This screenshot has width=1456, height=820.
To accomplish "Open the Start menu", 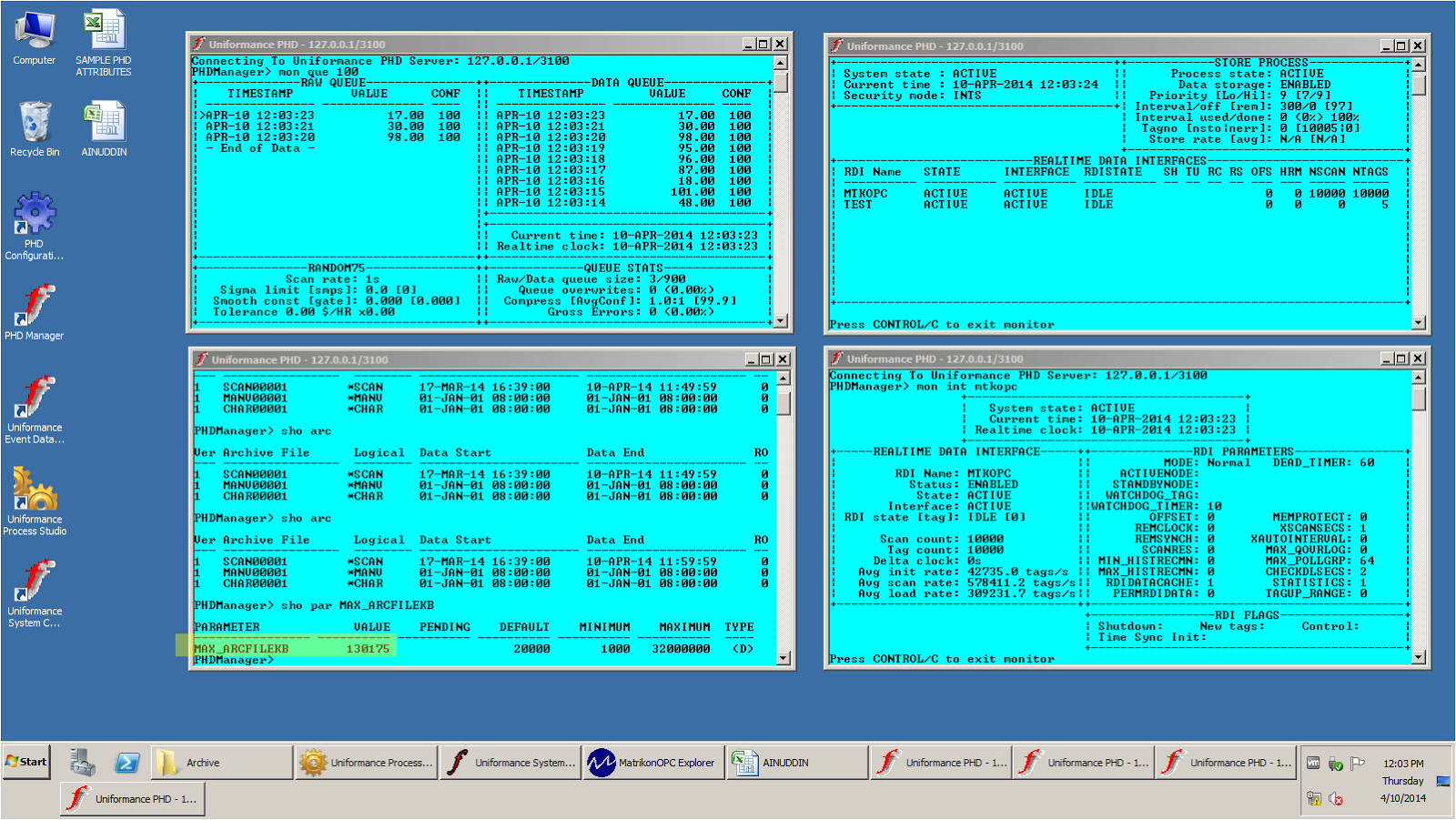I will coord(25,763).
